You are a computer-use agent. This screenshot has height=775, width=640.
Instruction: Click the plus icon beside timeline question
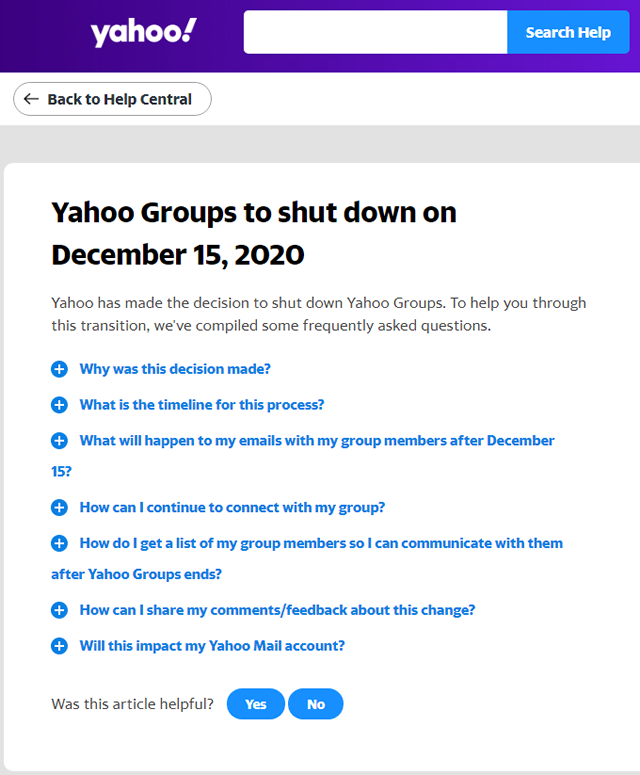pos(60,405)
